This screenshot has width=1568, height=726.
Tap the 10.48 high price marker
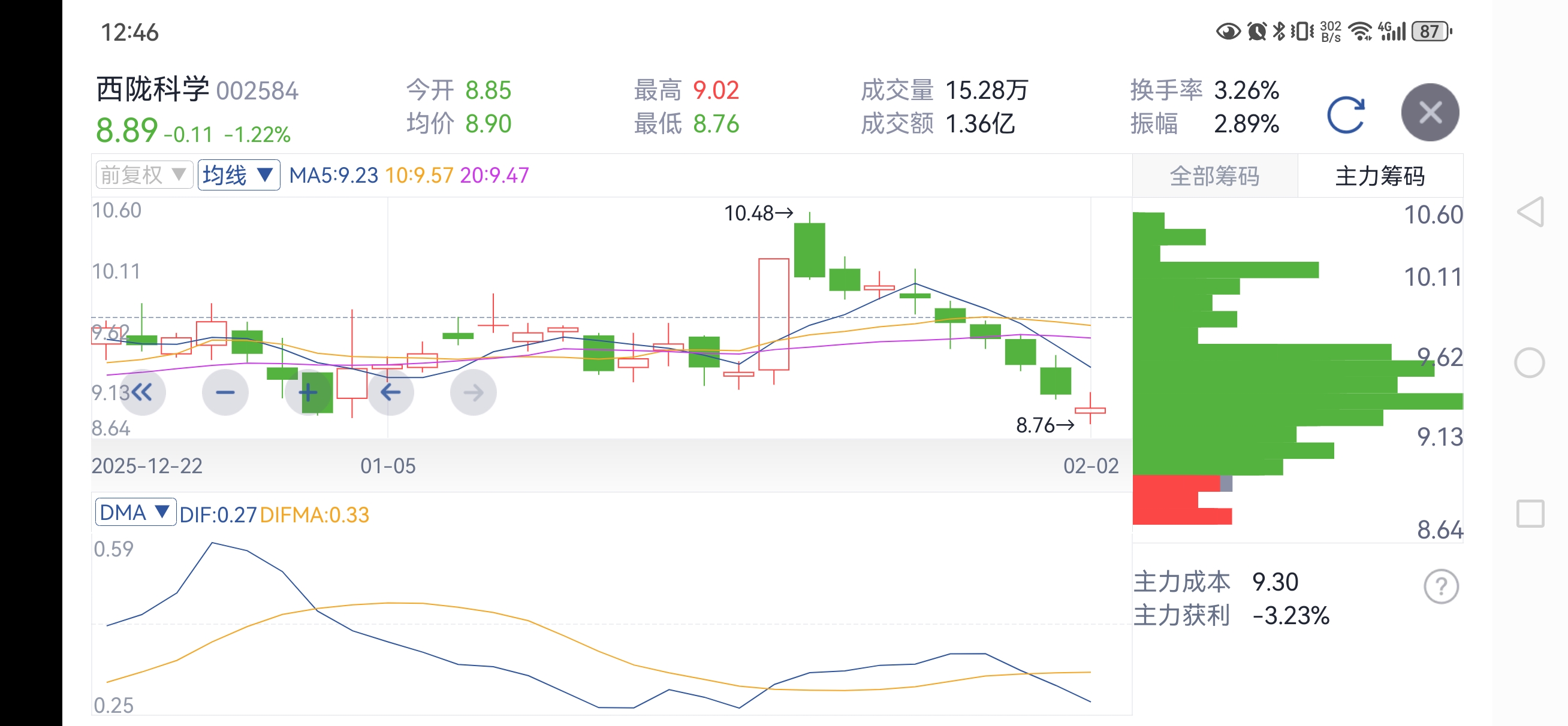(758, 214)
